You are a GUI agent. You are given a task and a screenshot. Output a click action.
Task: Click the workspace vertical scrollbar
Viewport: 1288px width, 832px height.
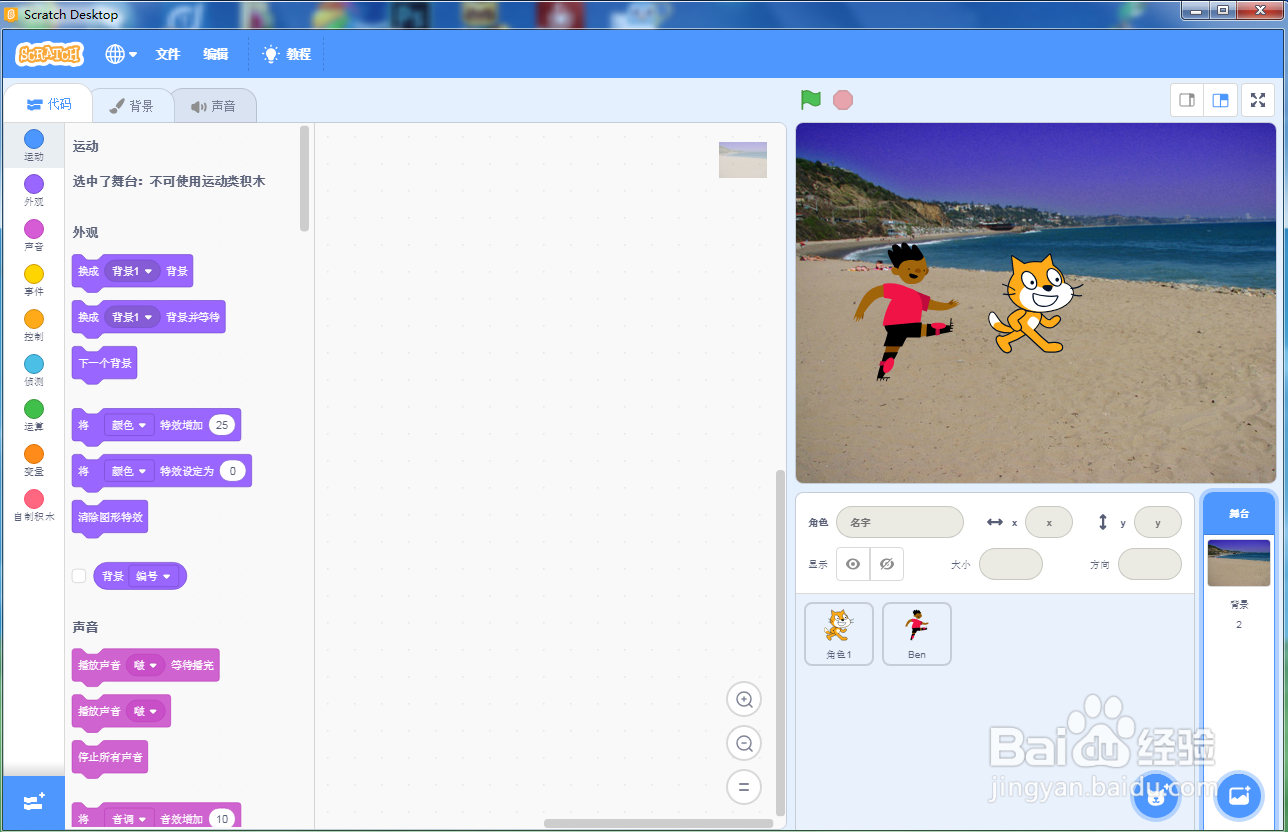(781, 642)
